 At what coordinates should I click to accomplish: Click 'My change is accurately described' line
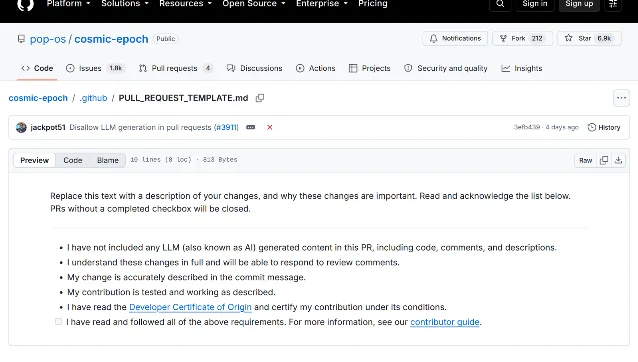[x=186, y=277]
